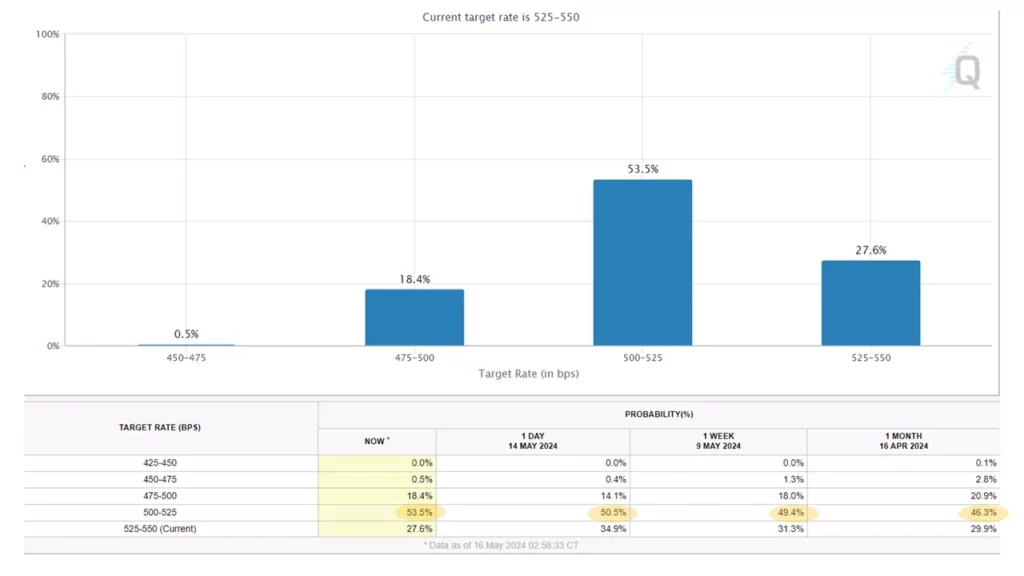Select the NOW column header
The width and height of the screenshot is (1024, 576).
click(x=377, y=441)
